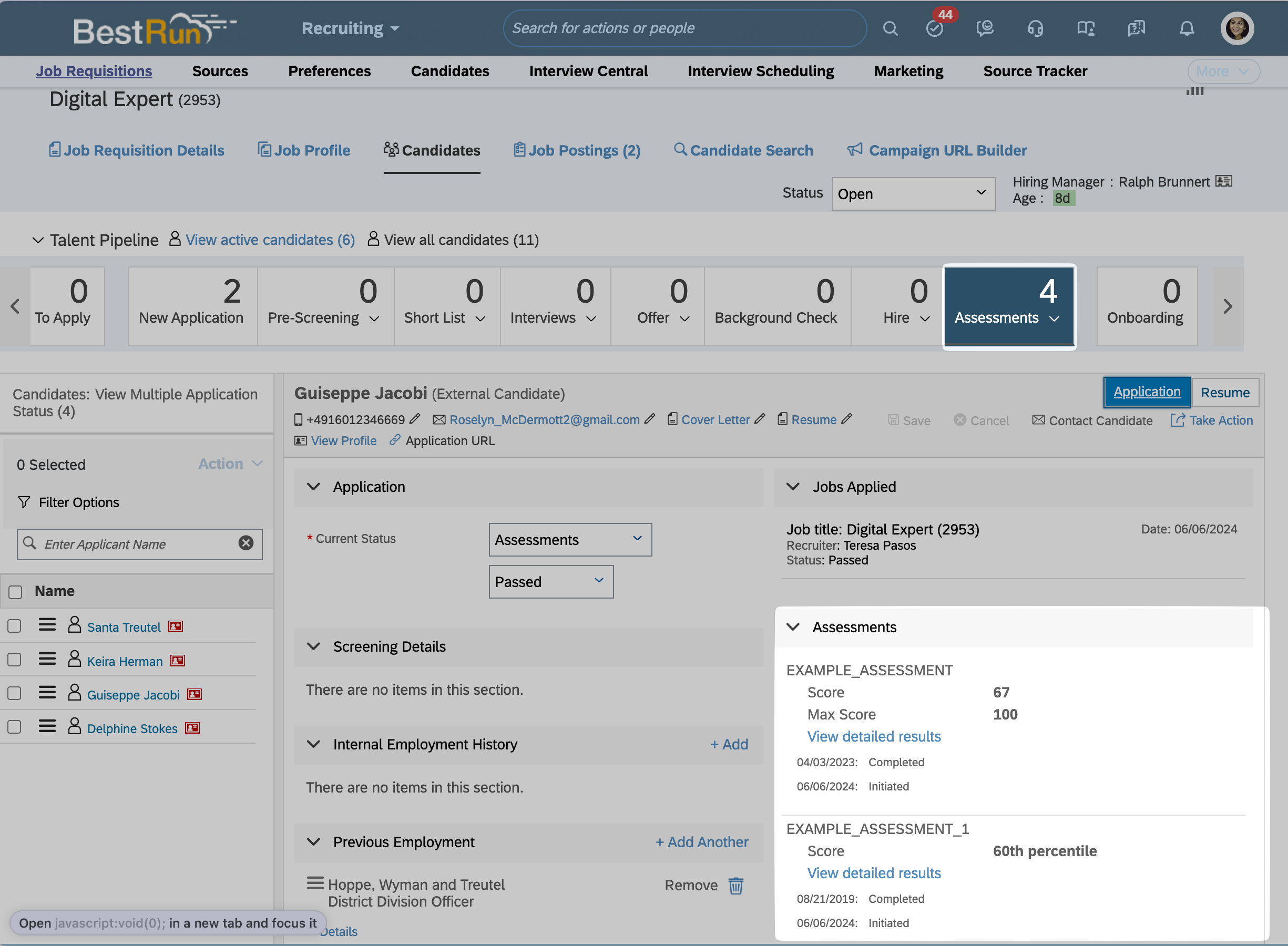Collapse the Screening Details section
The image size is (1288, 946).
coord(313,646)
